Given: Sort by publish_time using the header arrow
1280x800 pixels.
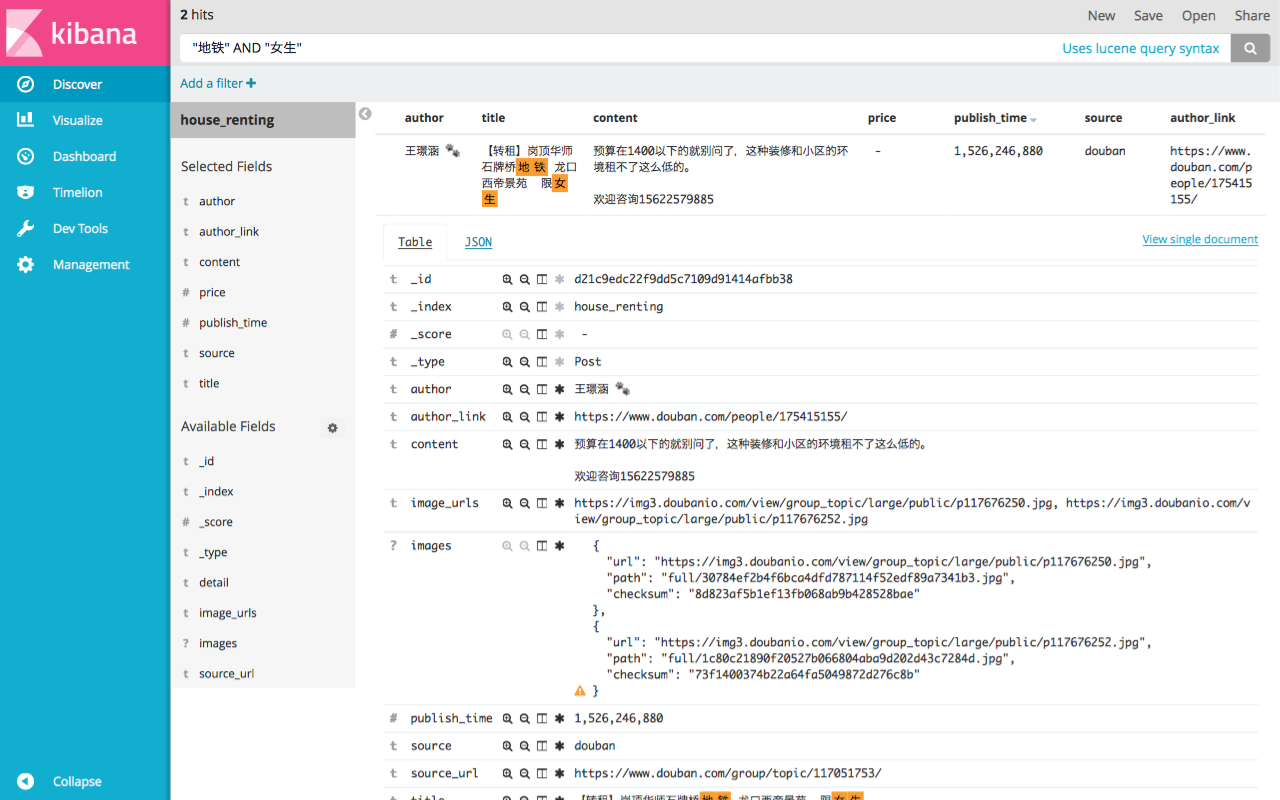Looking at the screenshot, I should 1033,120.
